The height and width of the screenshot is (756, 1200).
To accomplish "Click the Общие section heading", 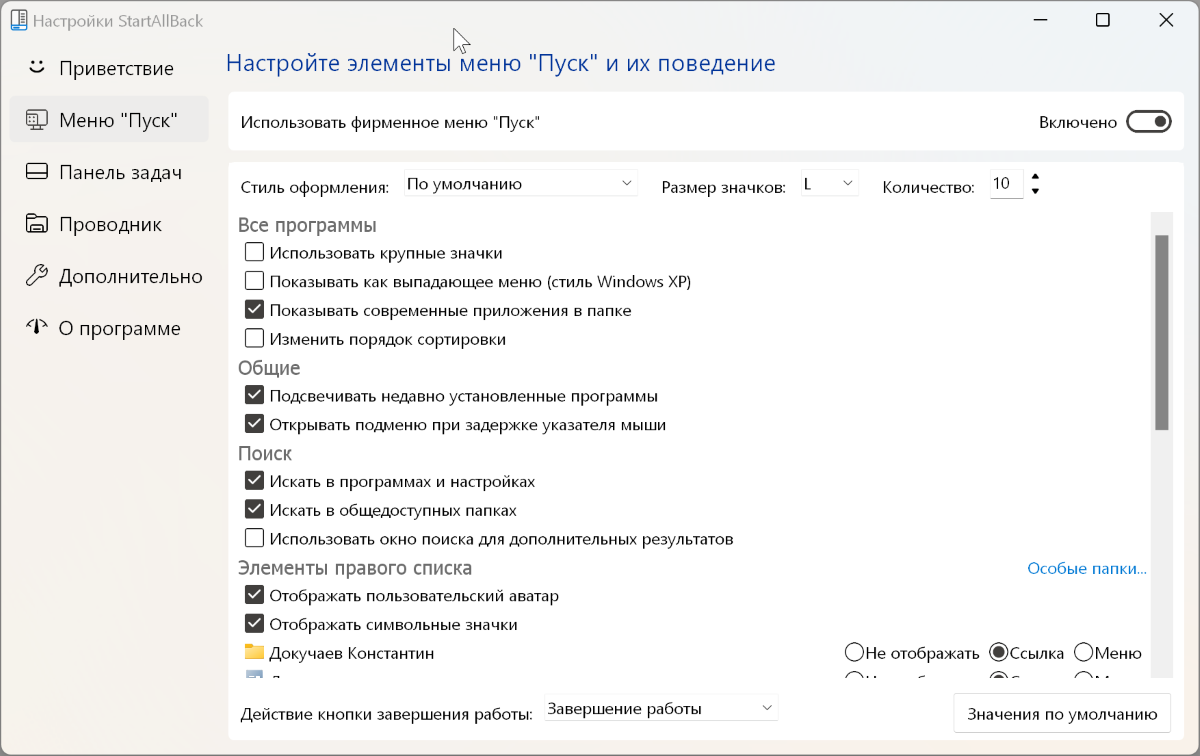I will tap(269, 368).
